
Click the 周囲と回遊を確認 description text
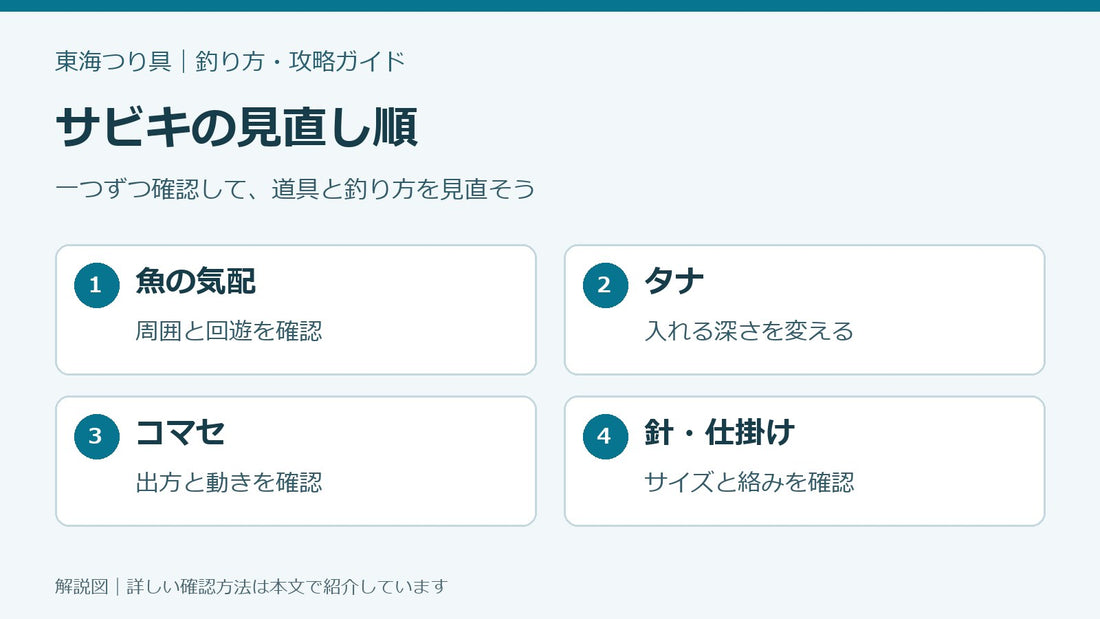229,331
